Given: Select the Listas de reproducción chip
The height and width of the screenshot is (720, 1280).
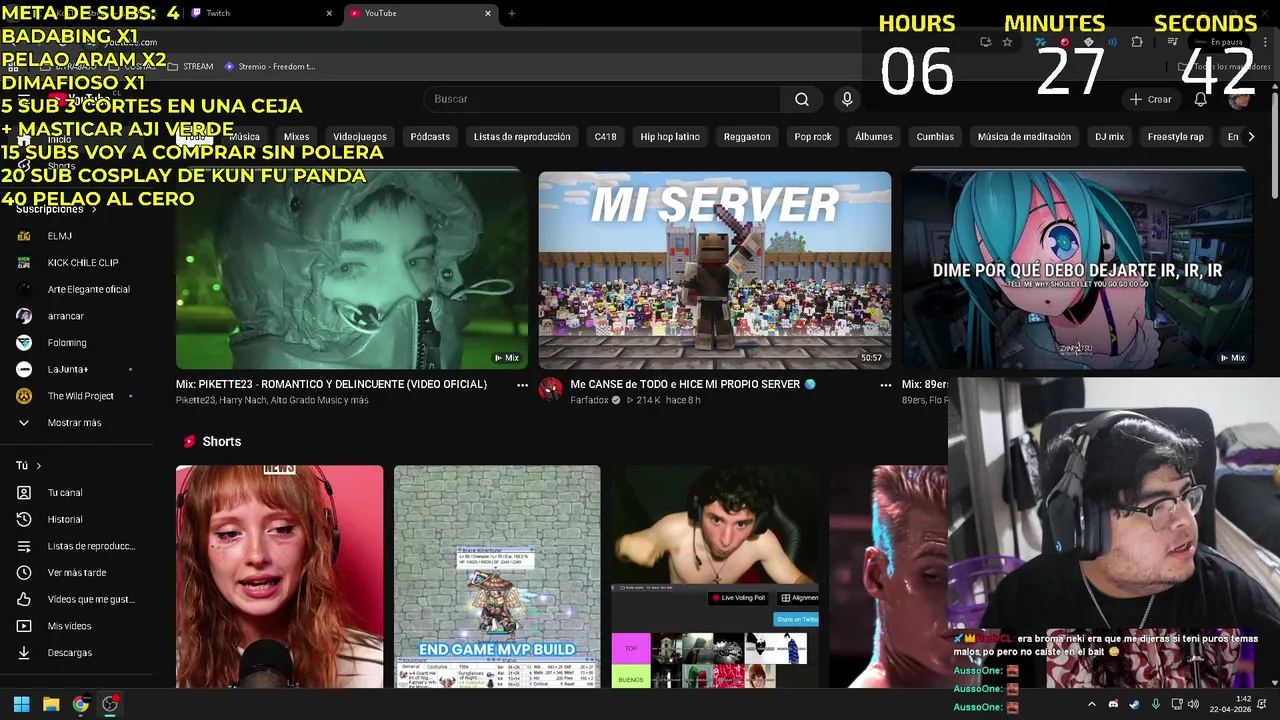Looking at the screenshot, I should [522, 136].
